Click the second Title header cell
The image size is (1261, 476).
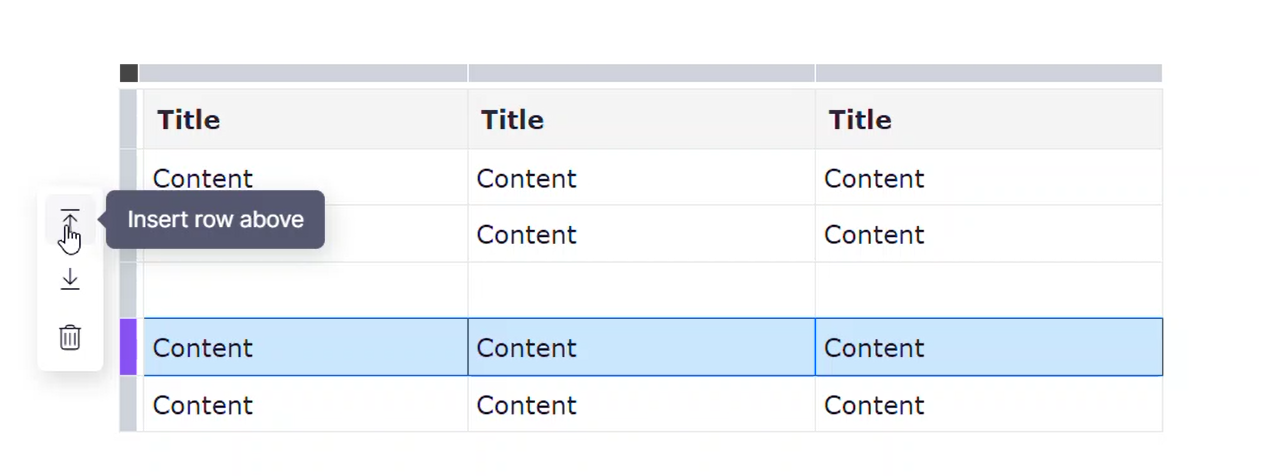point(641,119)
